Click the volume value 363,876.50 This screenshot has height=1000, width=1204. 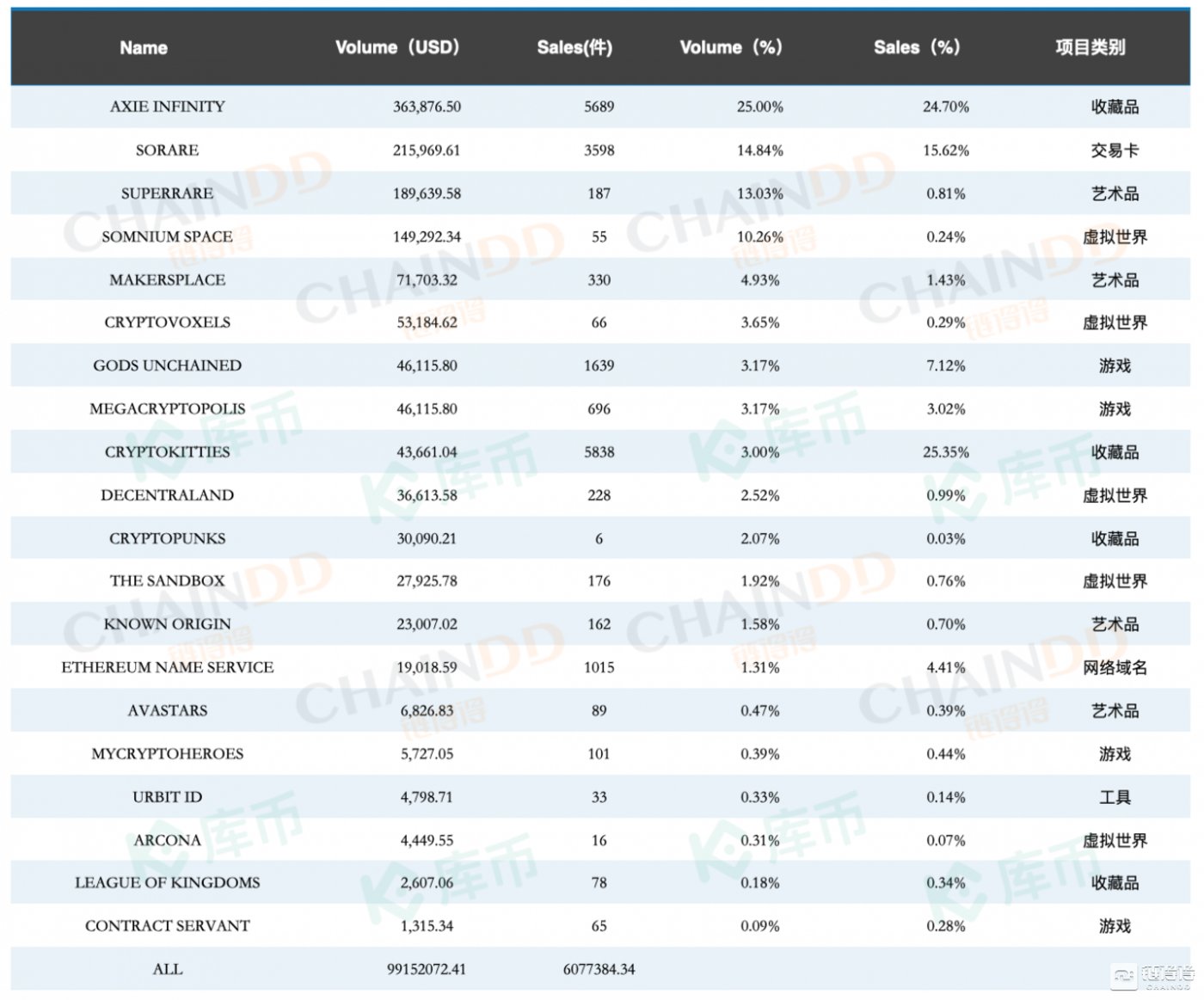point(427,107)
